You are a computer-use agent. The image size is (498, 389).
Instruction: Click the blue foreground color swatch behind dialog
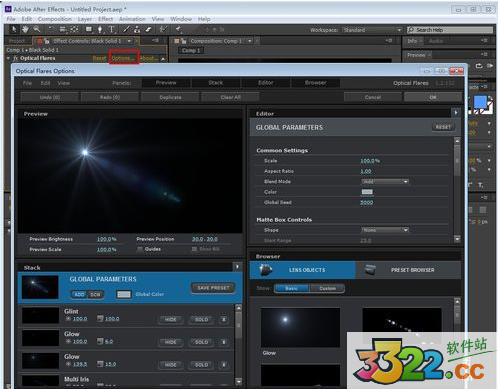point(480,102)
